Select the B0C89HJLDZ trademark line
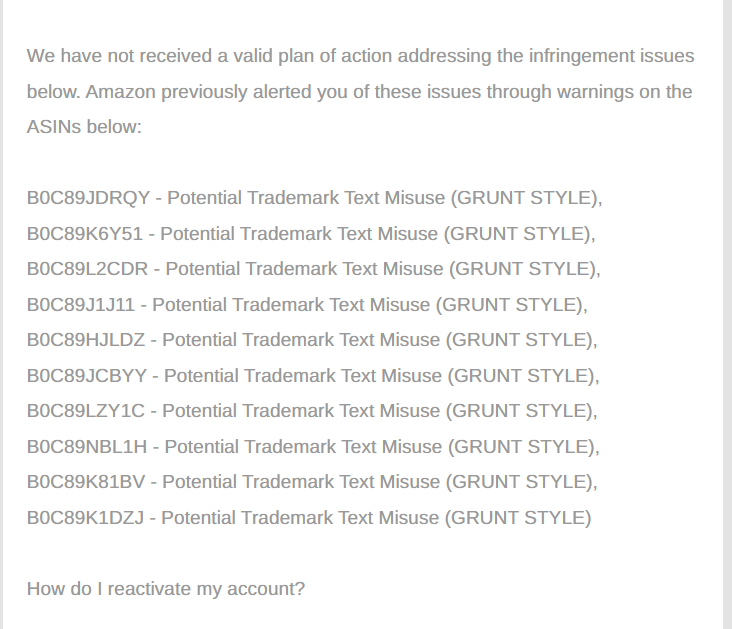This screenshot has height=629, width=732. coord(312,340)
